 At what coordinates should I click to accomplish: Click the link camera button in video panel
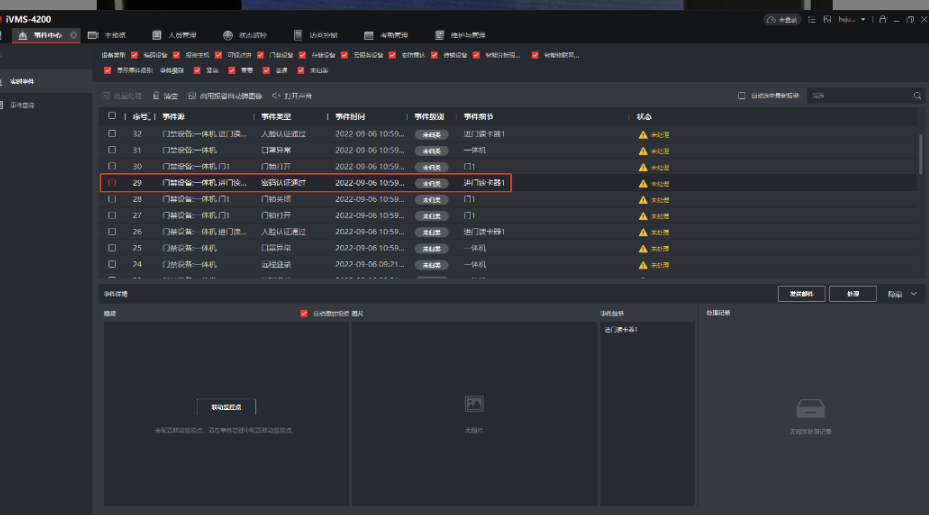[x=225, y=407]
